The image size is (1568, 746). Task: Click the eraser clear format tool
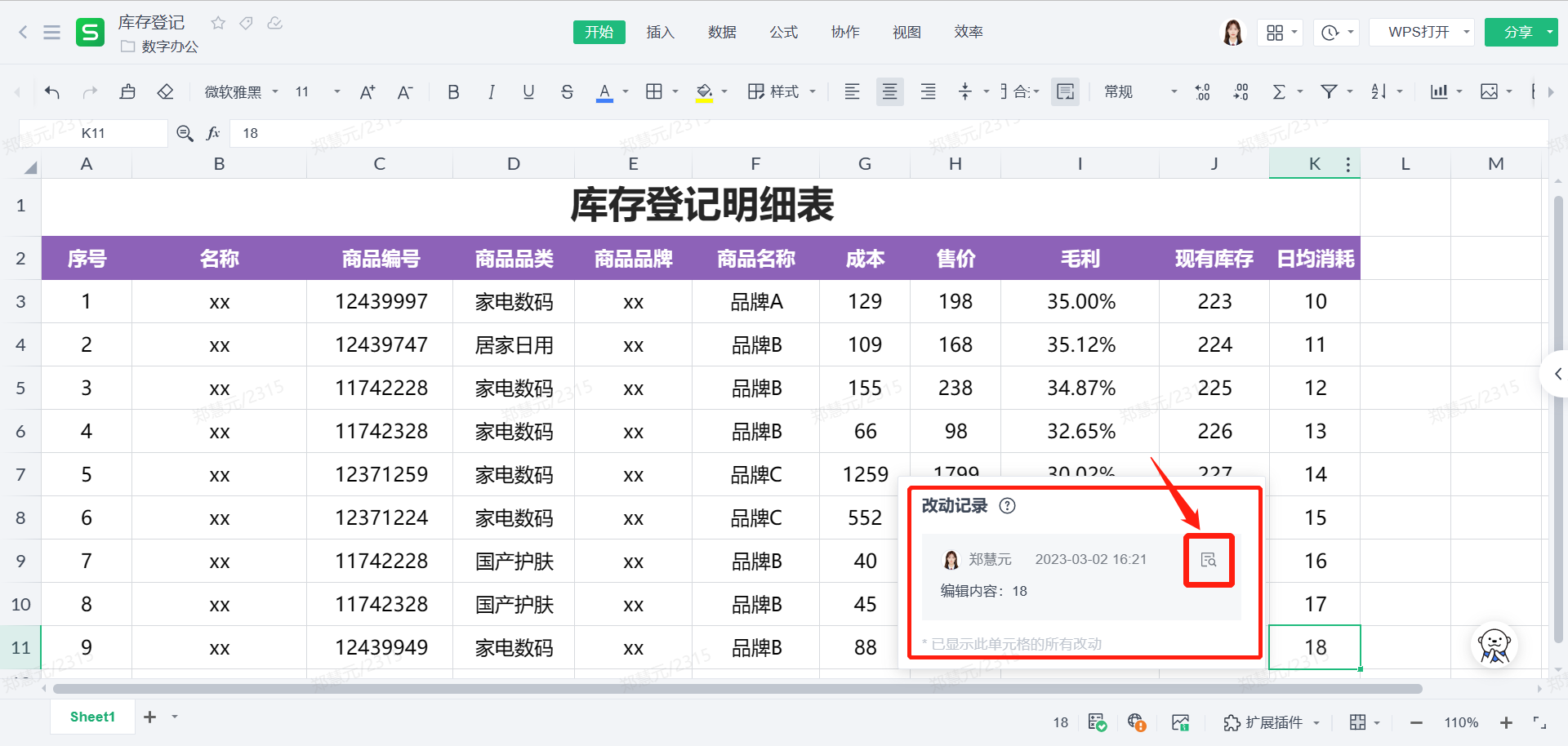click(x=166, y=91)
